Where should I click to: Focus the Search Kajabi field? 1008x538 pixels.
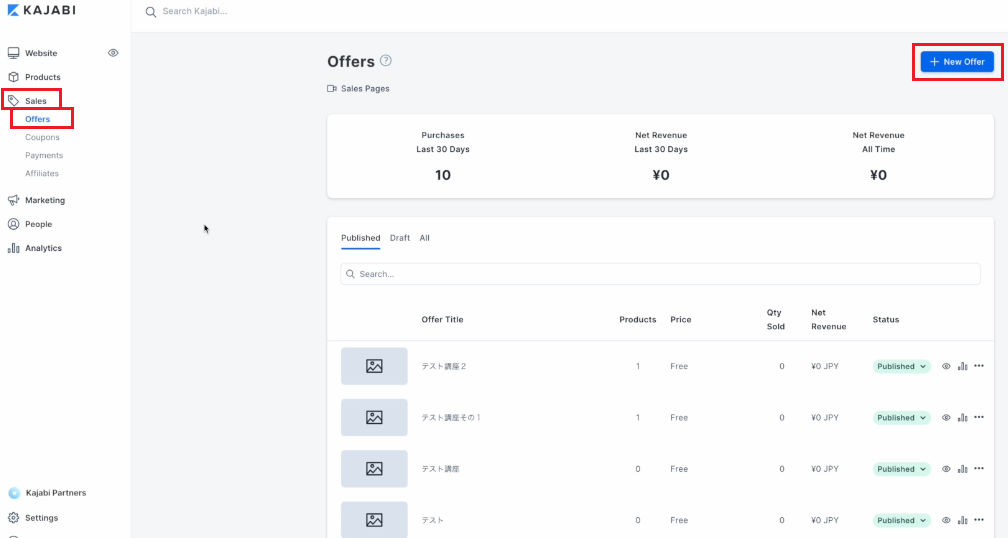[x=195, y=11]
